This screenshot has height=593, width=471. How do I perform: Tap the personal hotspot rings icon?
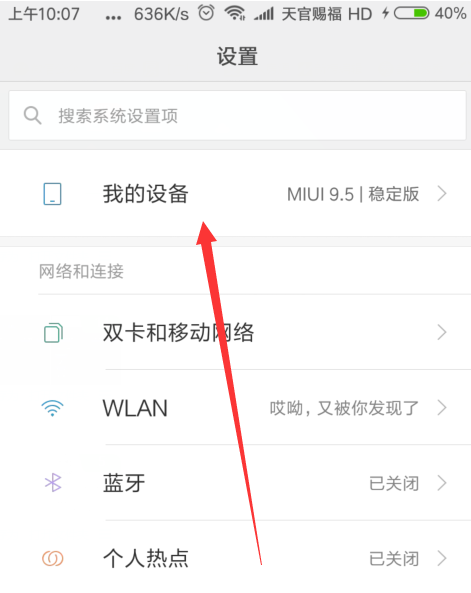[x=53, y=558]
